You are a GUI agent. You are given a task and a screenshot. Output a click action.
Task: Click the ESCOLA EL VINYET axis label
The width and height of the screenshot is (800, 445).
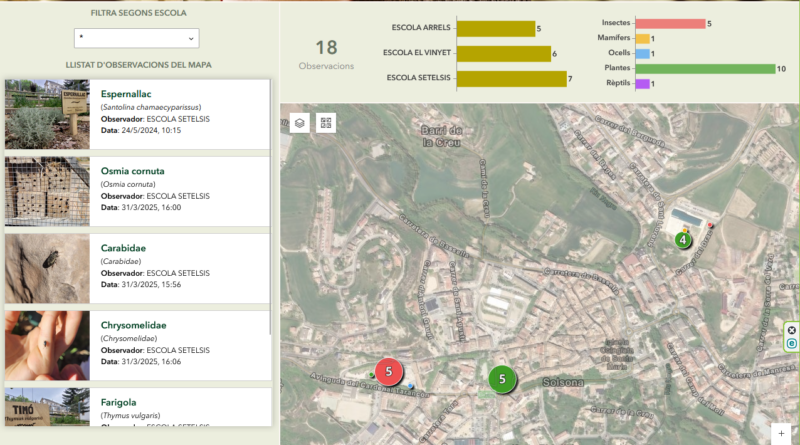417,53
